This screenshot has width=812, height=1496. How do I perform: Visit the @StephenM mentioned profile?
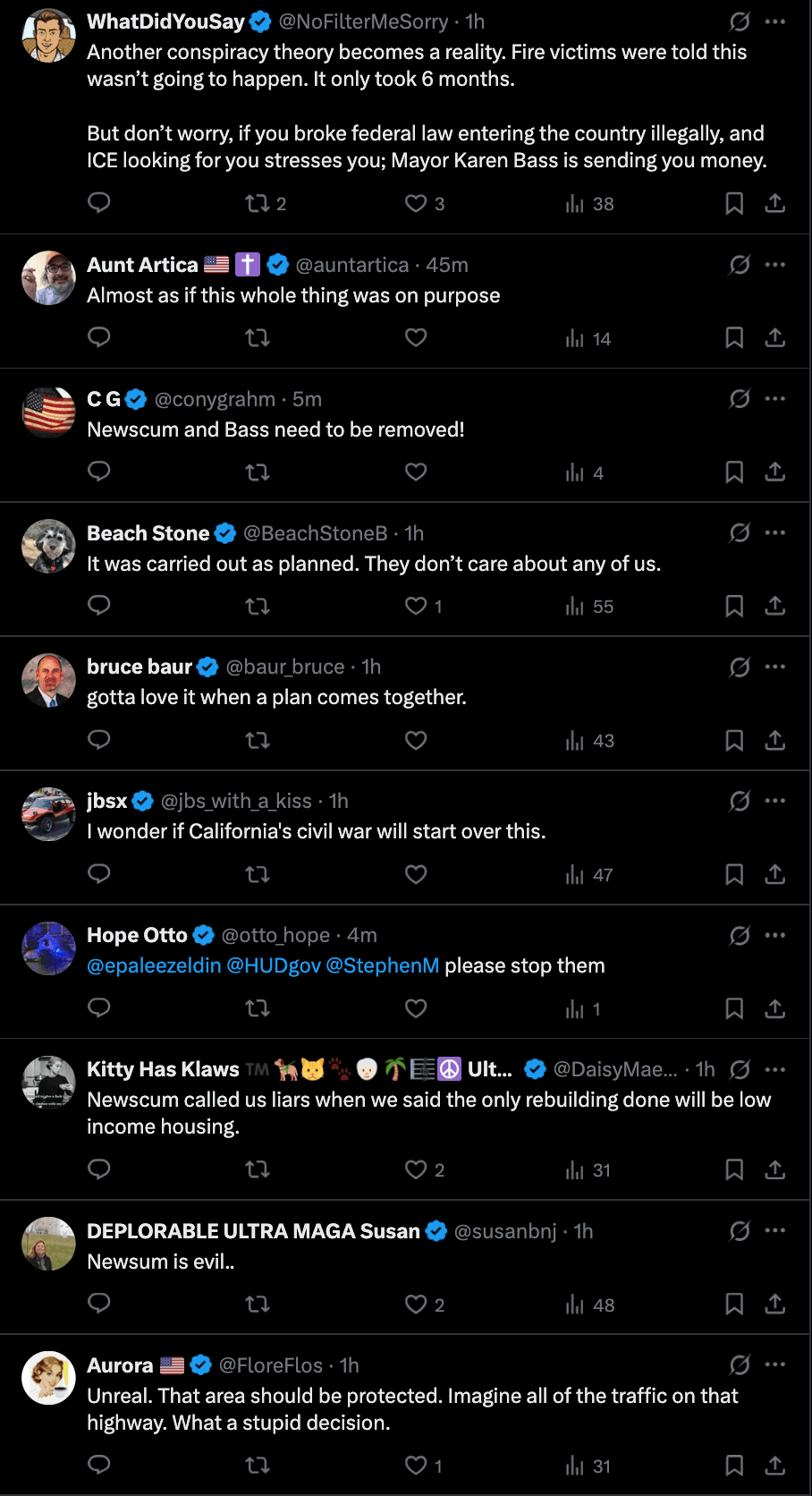(383, 965)
